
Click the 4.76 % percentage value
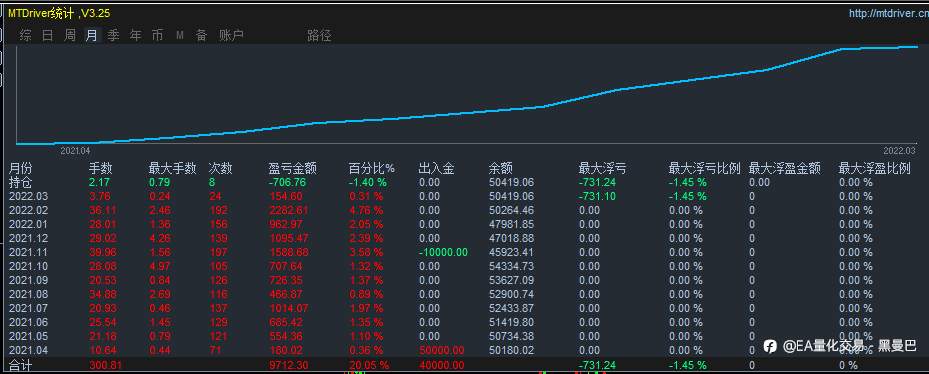tap(366, 210)
